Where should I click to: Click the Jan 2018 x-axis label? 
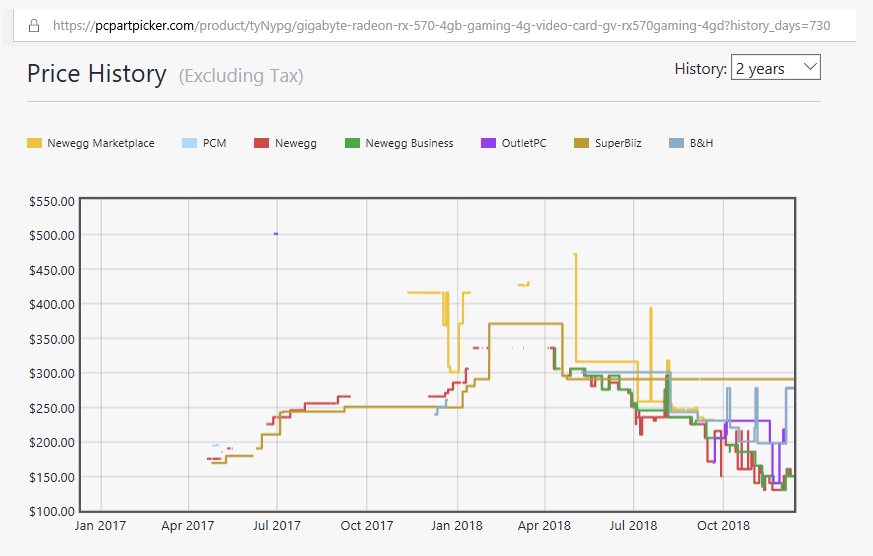click(x=457, y=526)
